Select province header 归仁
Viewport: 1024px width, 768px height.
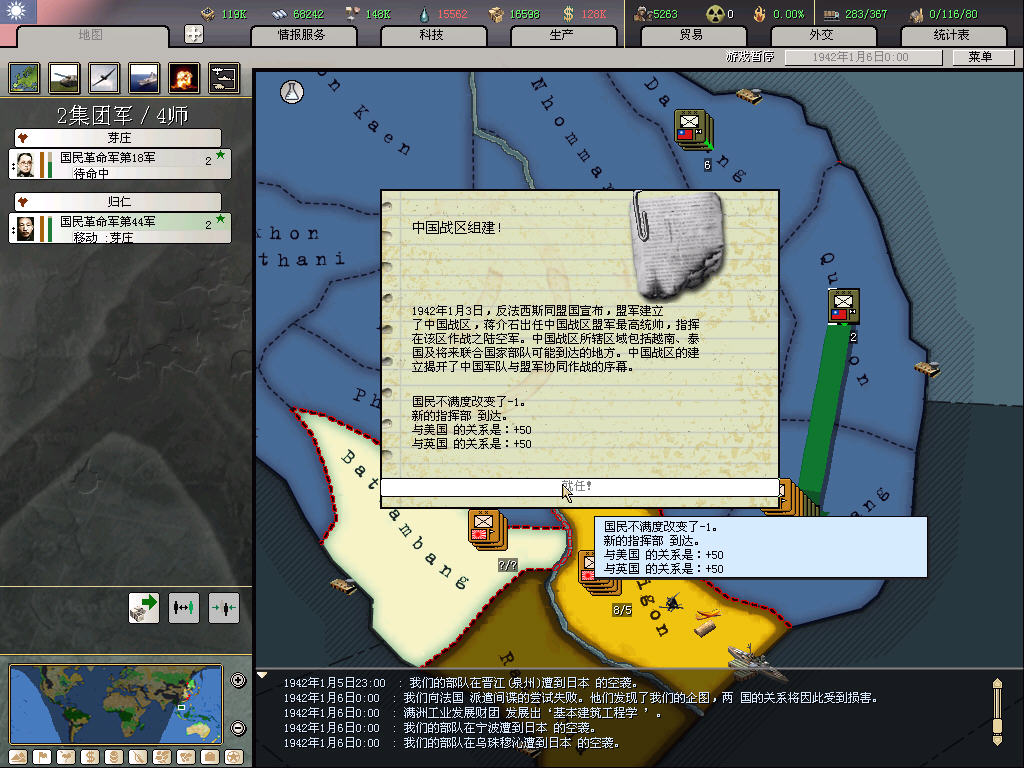[x=118, y=202]
